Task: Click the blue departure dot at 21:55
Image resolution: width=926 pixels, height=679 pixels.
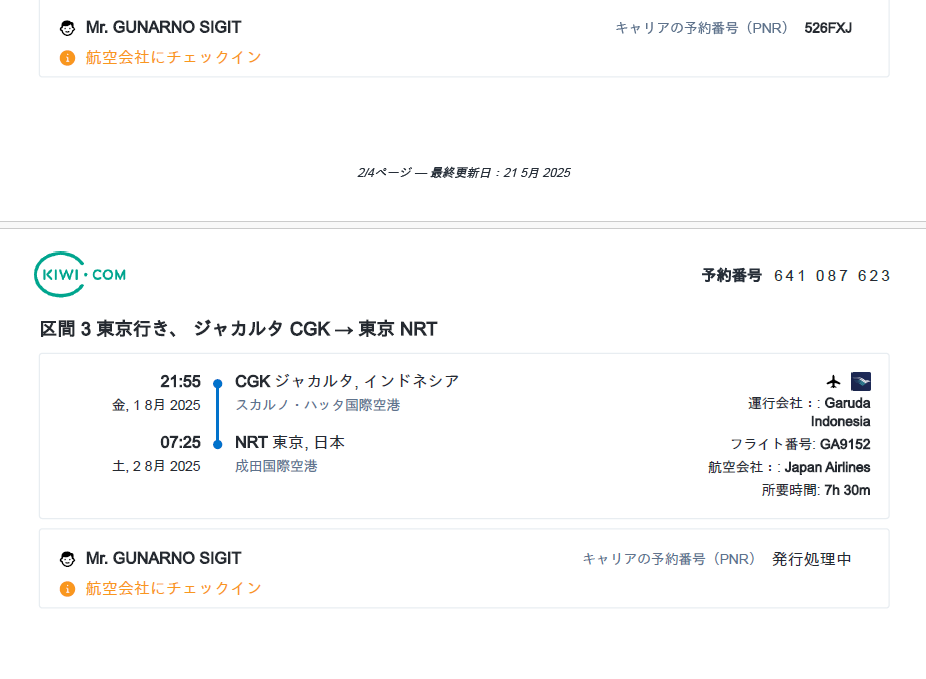Action: pos(217,383)
